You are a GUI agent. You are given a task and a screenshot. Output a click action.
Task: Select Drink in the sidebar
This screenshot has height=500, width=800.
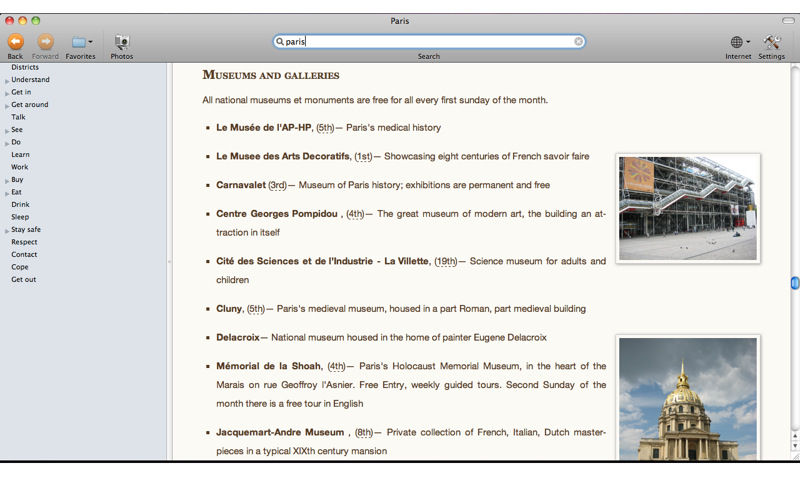point(20,205)
